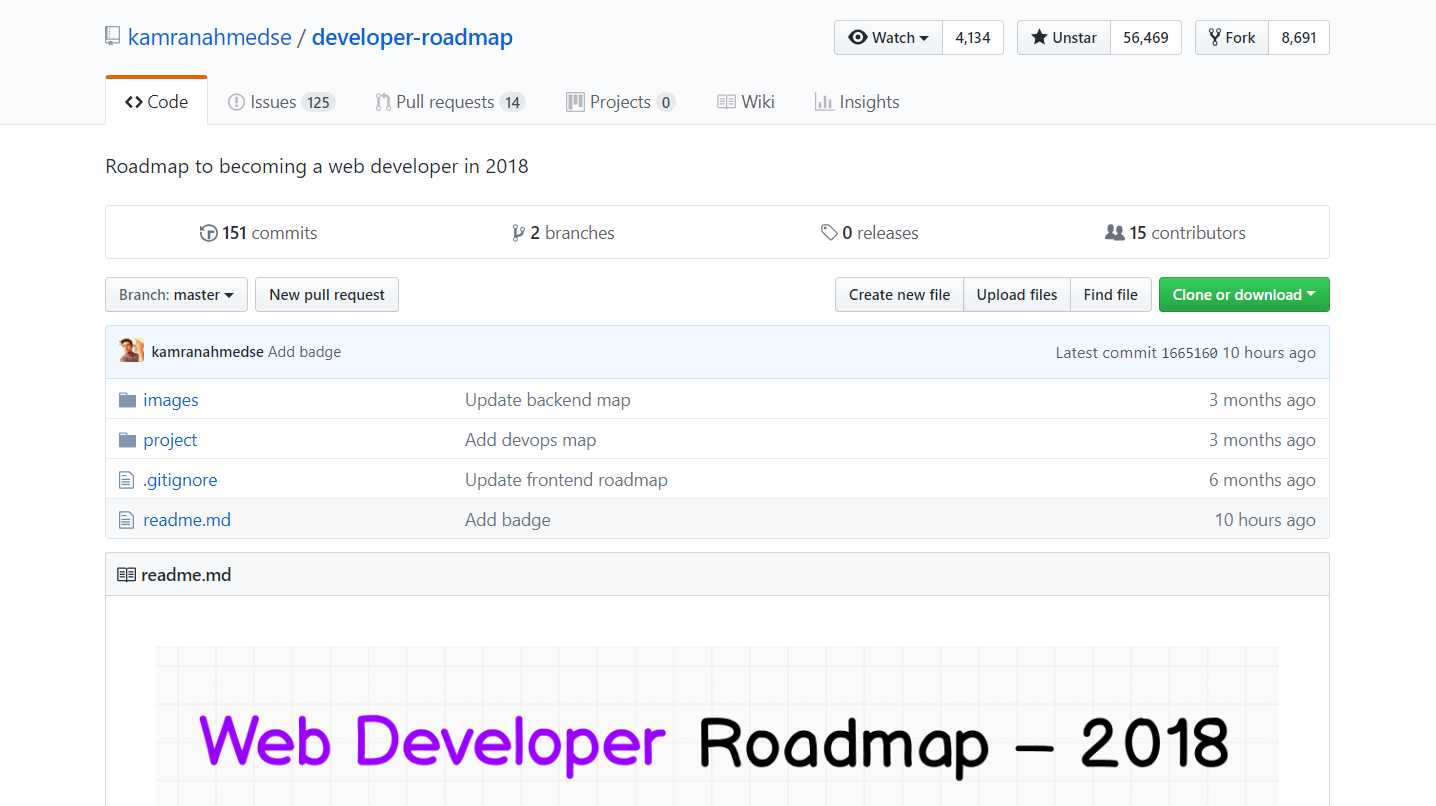1436x806 pixels.
Task: Open the Insights tab
Action: tap(857, 102)
